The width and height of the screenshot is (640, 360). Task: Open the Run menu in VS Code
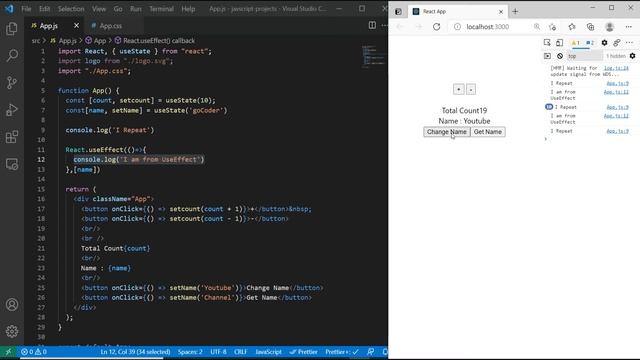point(136,9)
